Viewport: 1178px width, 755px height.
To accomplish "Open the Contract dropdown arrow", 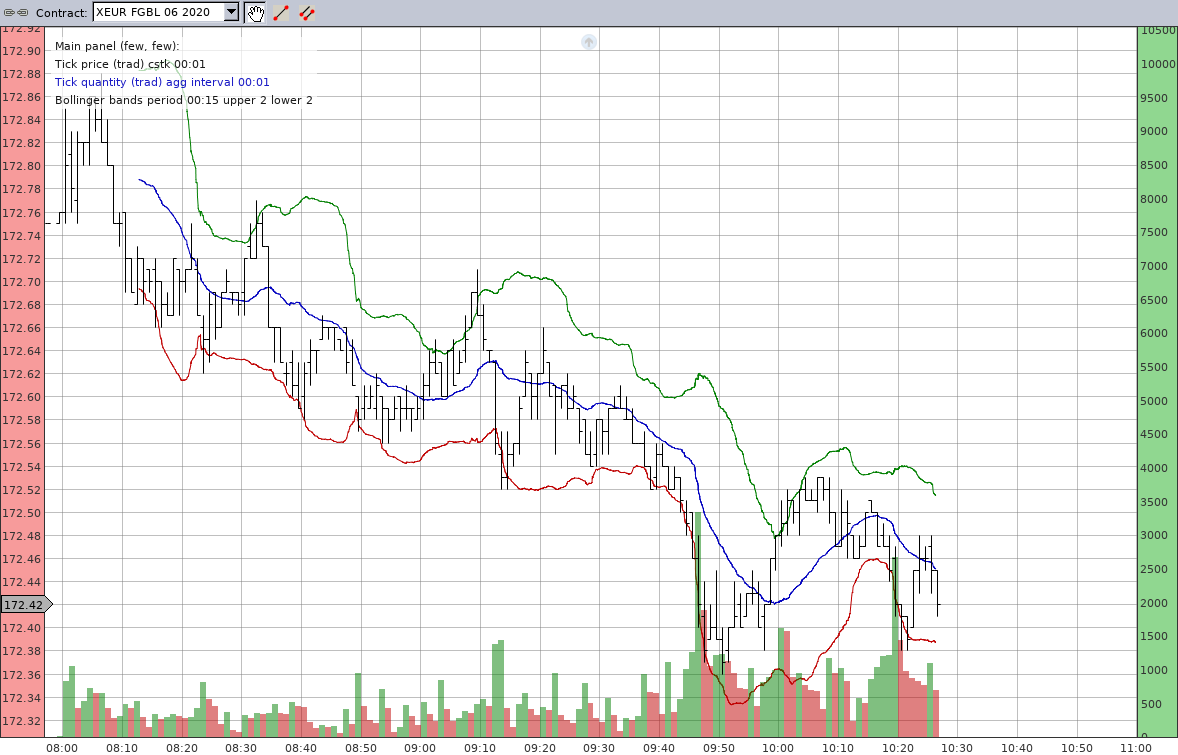I will click(x=231, y=12).
